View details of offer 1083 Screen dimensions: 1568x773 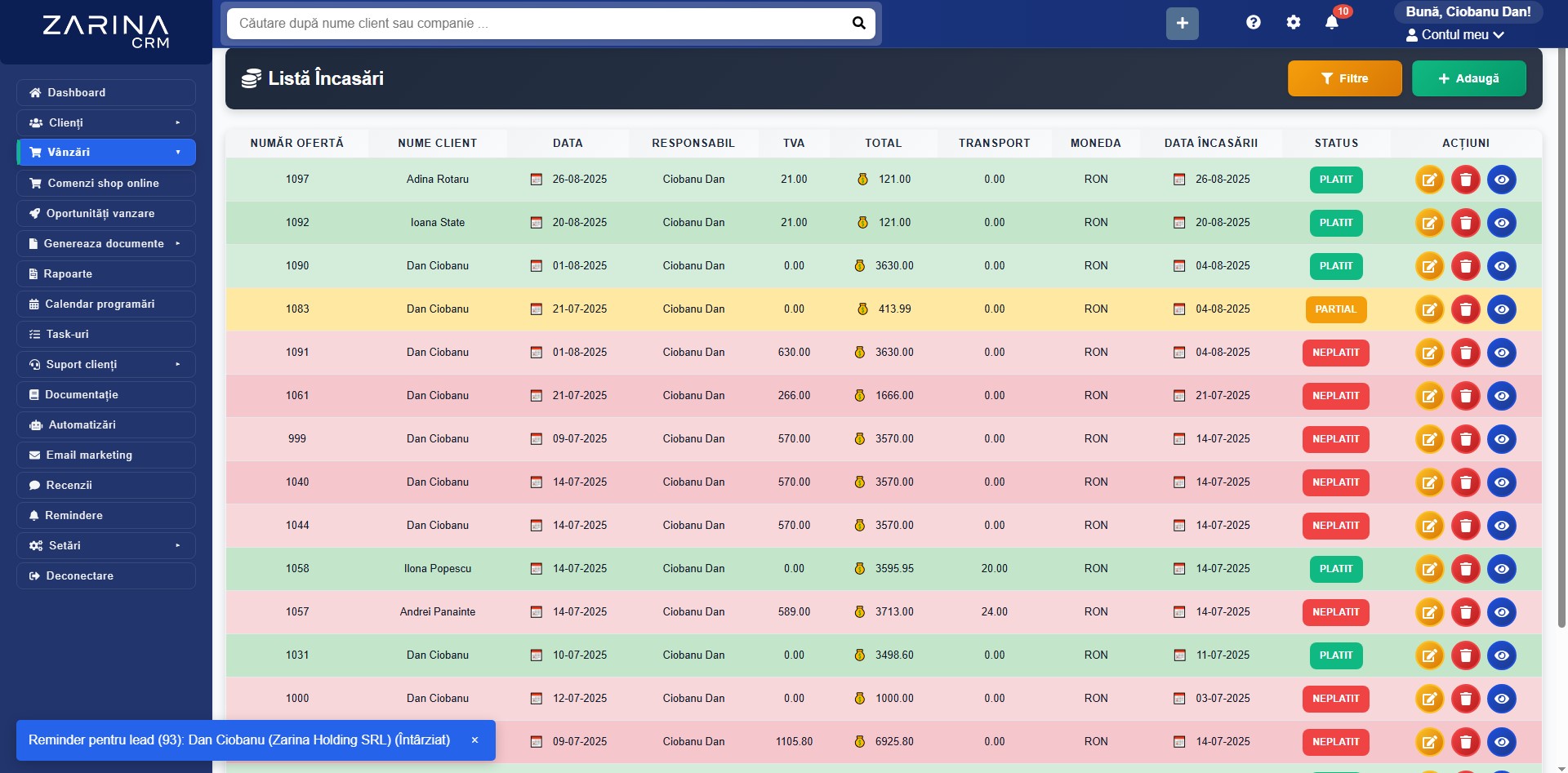pos(1502,309)
